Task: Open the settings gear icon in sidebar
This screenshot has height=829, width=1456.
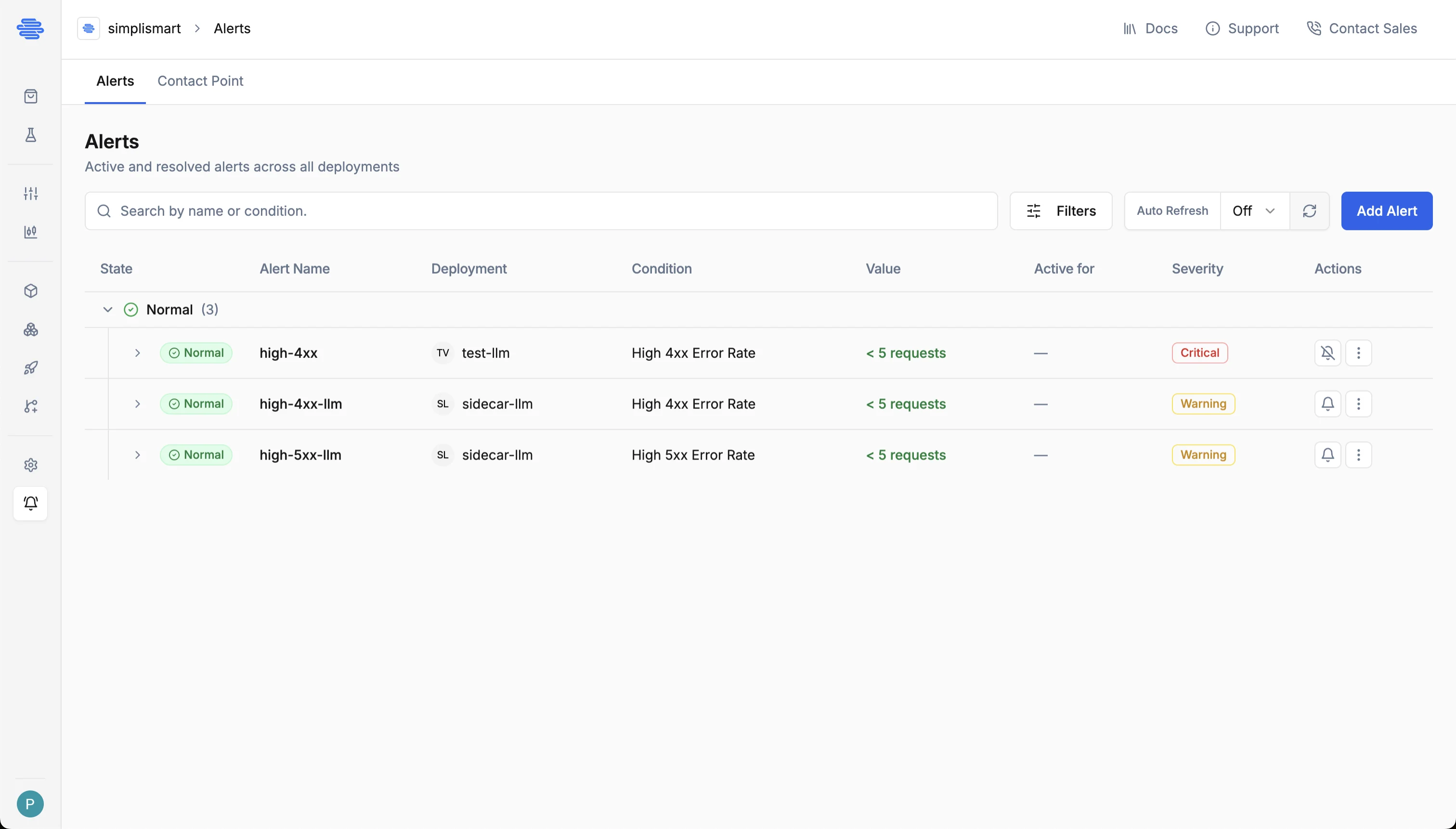Action: pyautogui.click(x=31, y=465)
